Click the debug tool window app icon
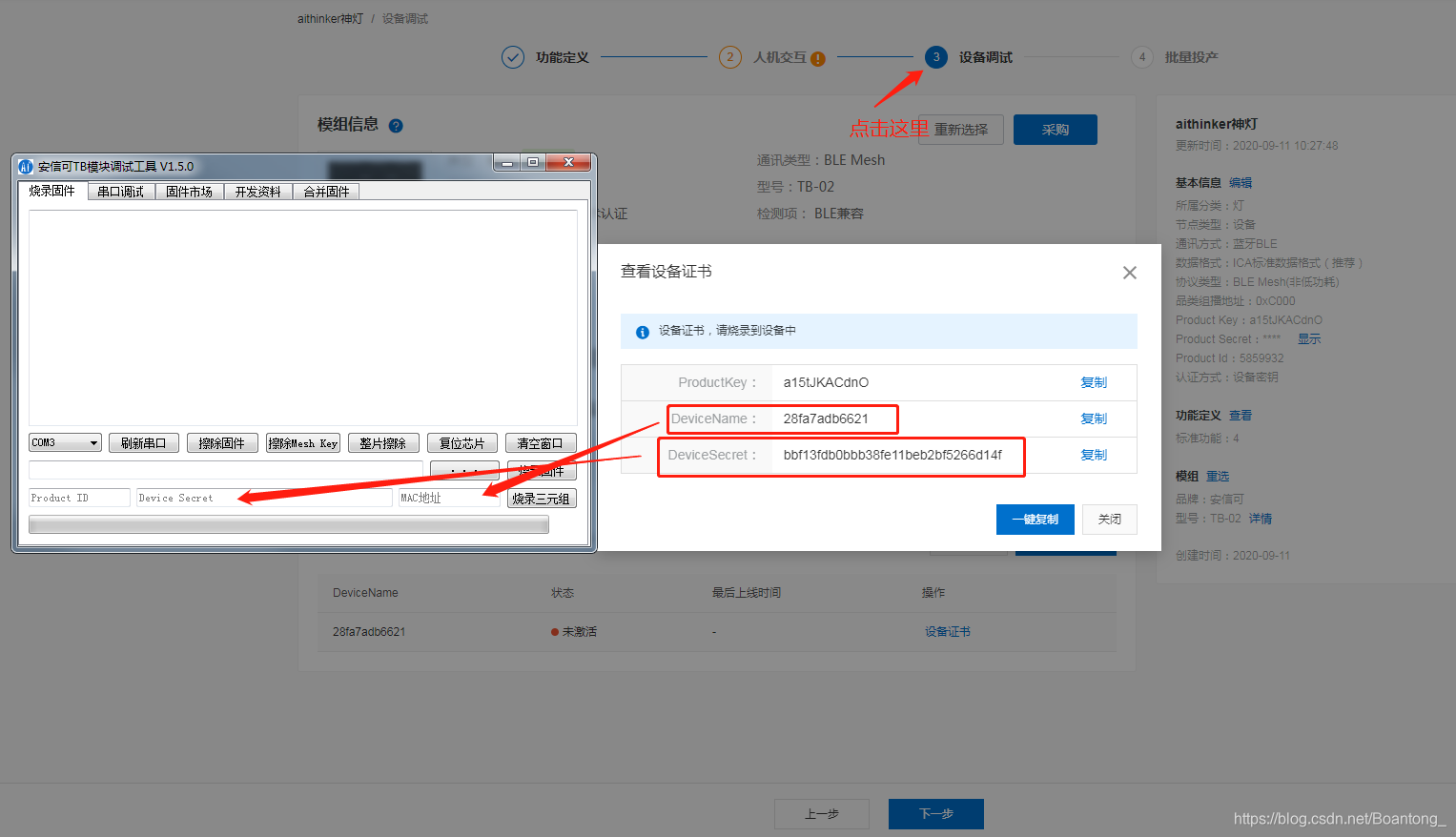Image resolution: width=1456 pixels, height=837 pixels. coord(26,166)
